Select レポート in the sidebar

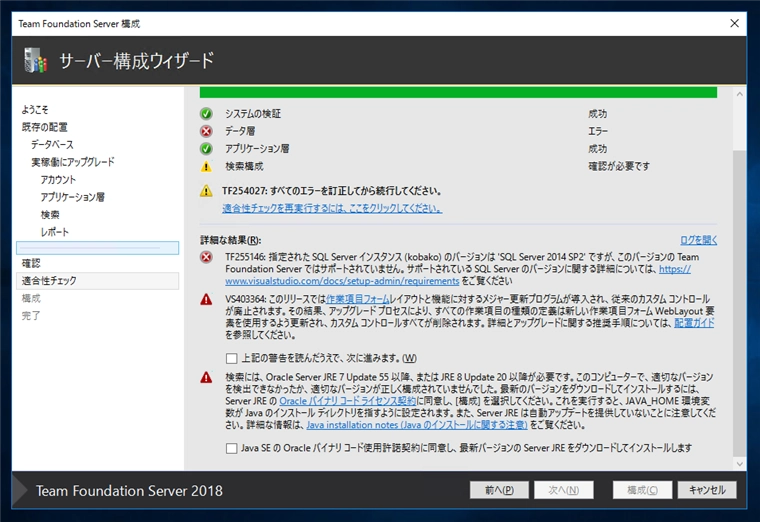(x=55, y=232)
